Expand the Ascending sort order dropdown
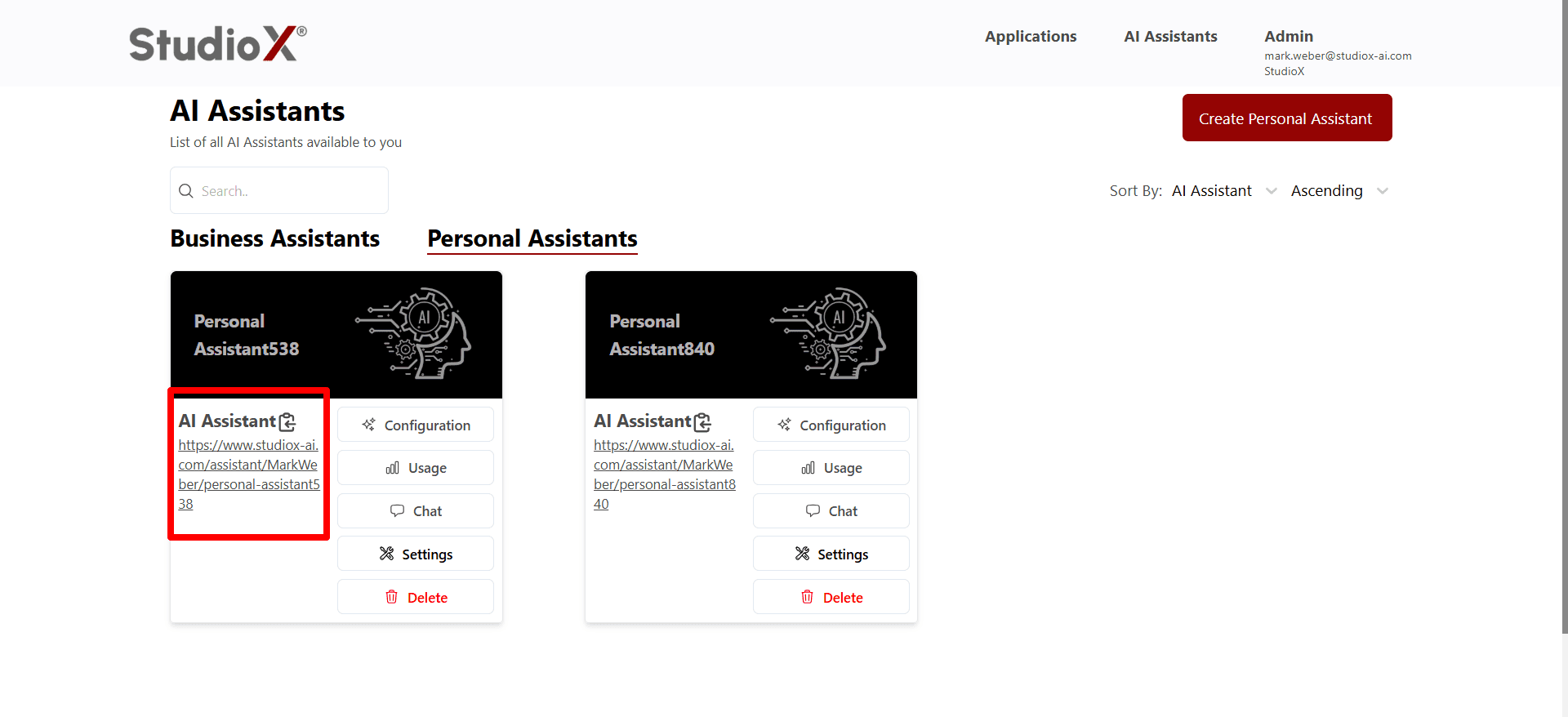 point(1339,191)
